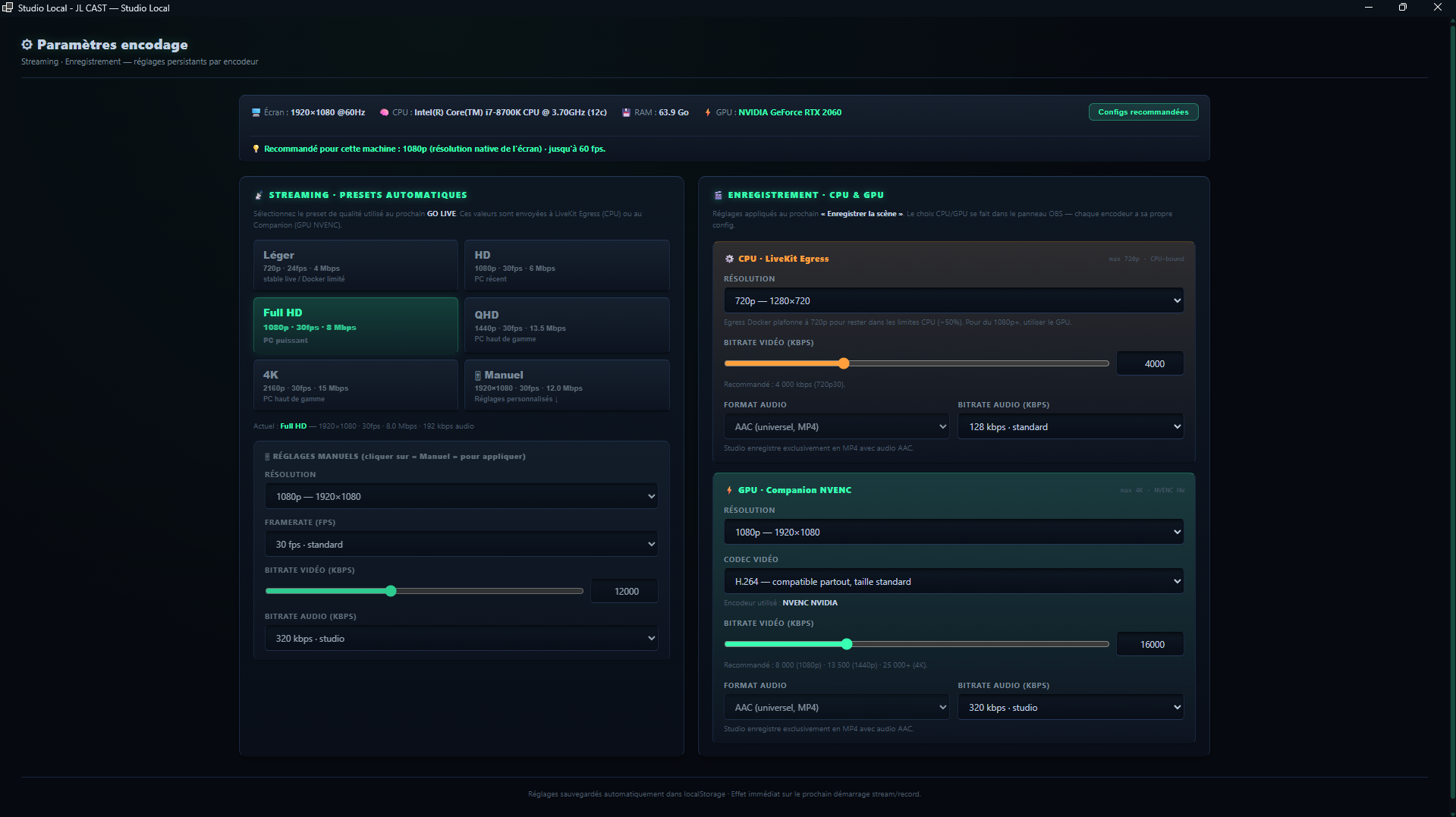Click the manual bitrate field showing 12000
The height and width of the screenshot is (817, 1456).
pyautogui.click(x=624, y=591)
